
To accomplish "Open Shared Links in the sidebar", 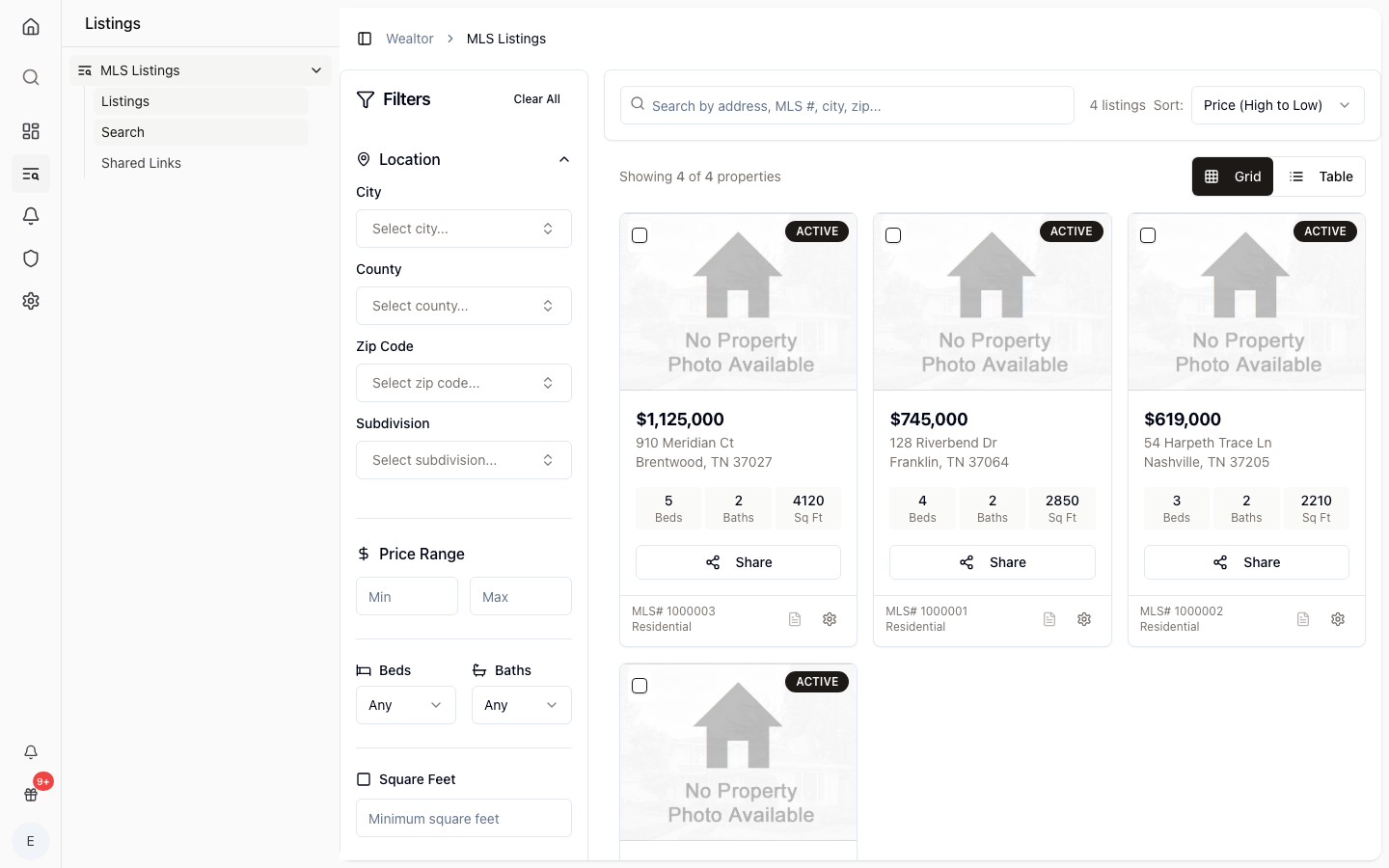I will tap(201, 163).
